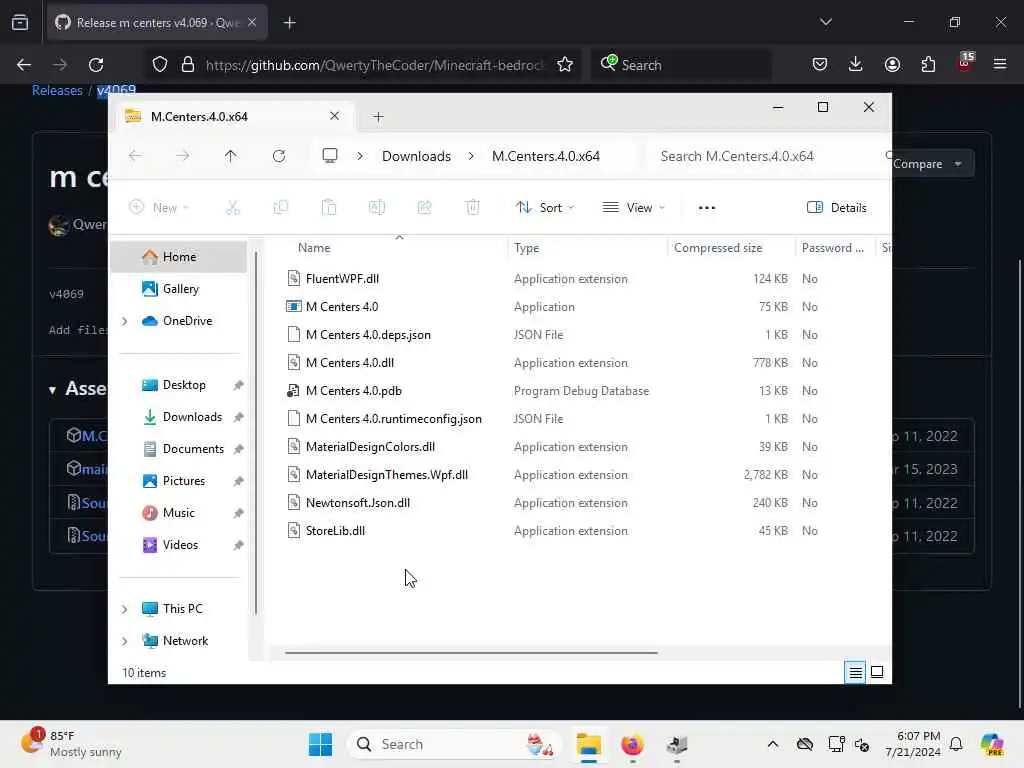Add a new Explorer tab
Screen dimensions: 1024x768
click(378, 117)
